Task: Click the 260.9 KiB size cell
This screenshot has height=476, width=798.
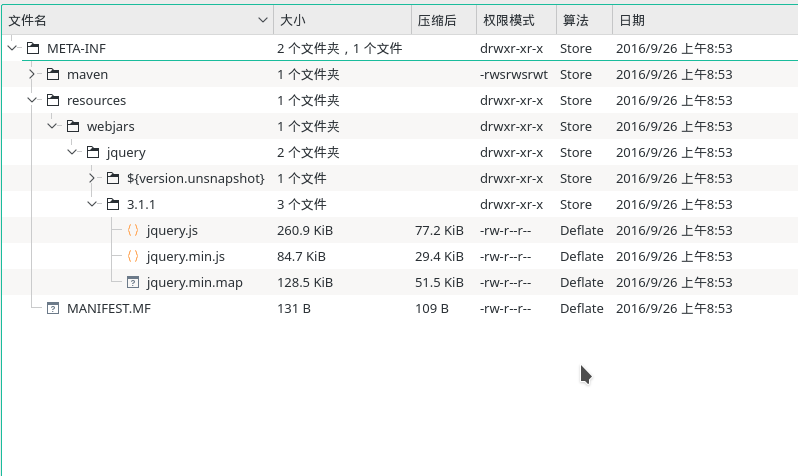Action: pyautogui.click(x=305, y=230)
